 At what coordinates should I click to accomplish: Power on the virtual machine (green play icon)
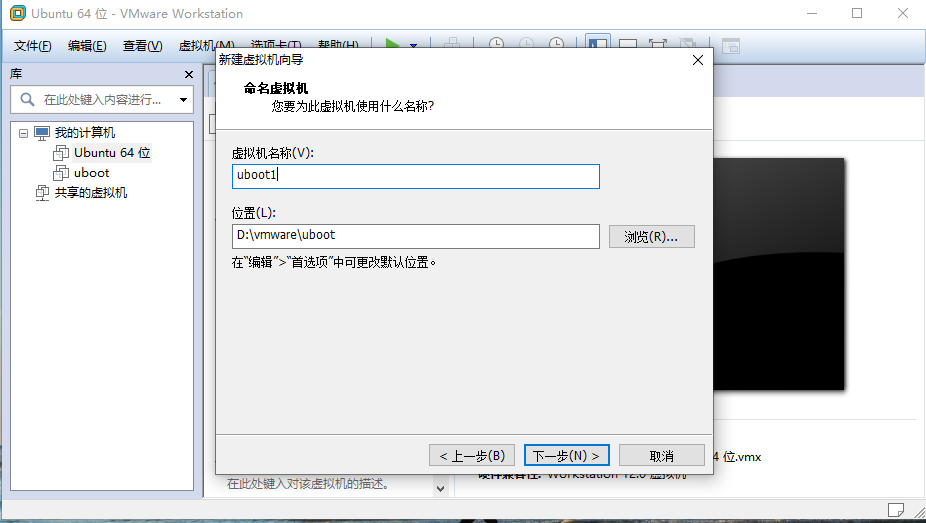392,44
